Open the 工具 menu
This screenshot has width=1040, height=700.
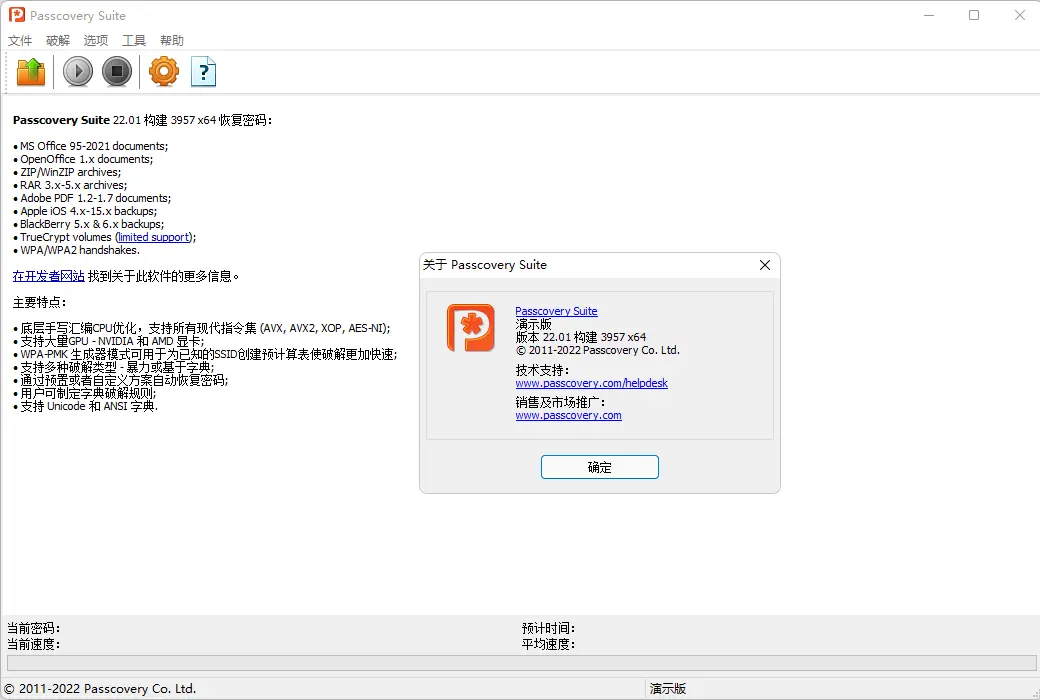134,40
